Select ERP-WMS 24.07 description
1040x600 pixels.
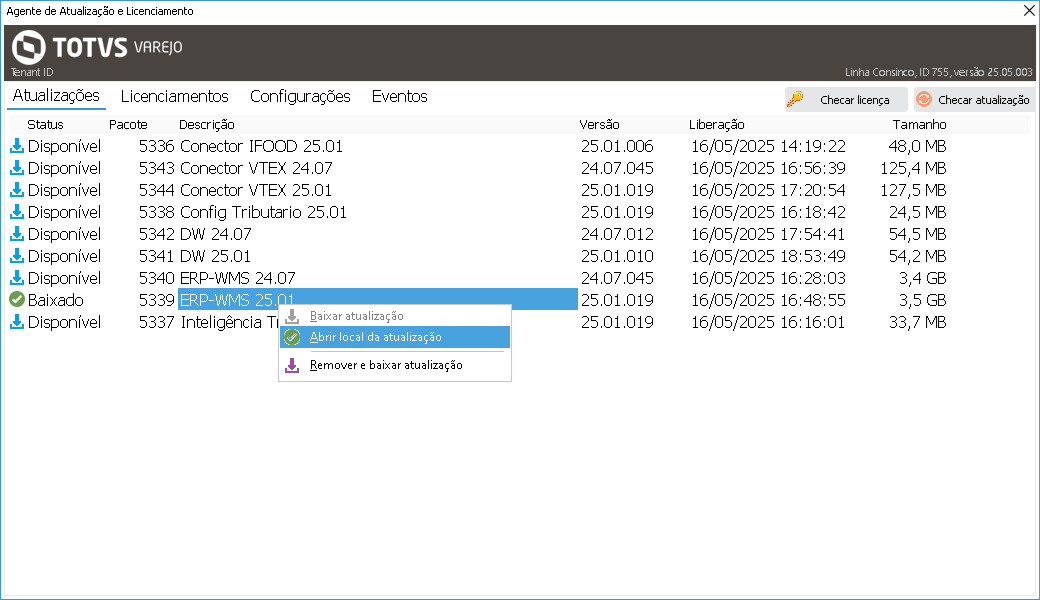point(237,277)
